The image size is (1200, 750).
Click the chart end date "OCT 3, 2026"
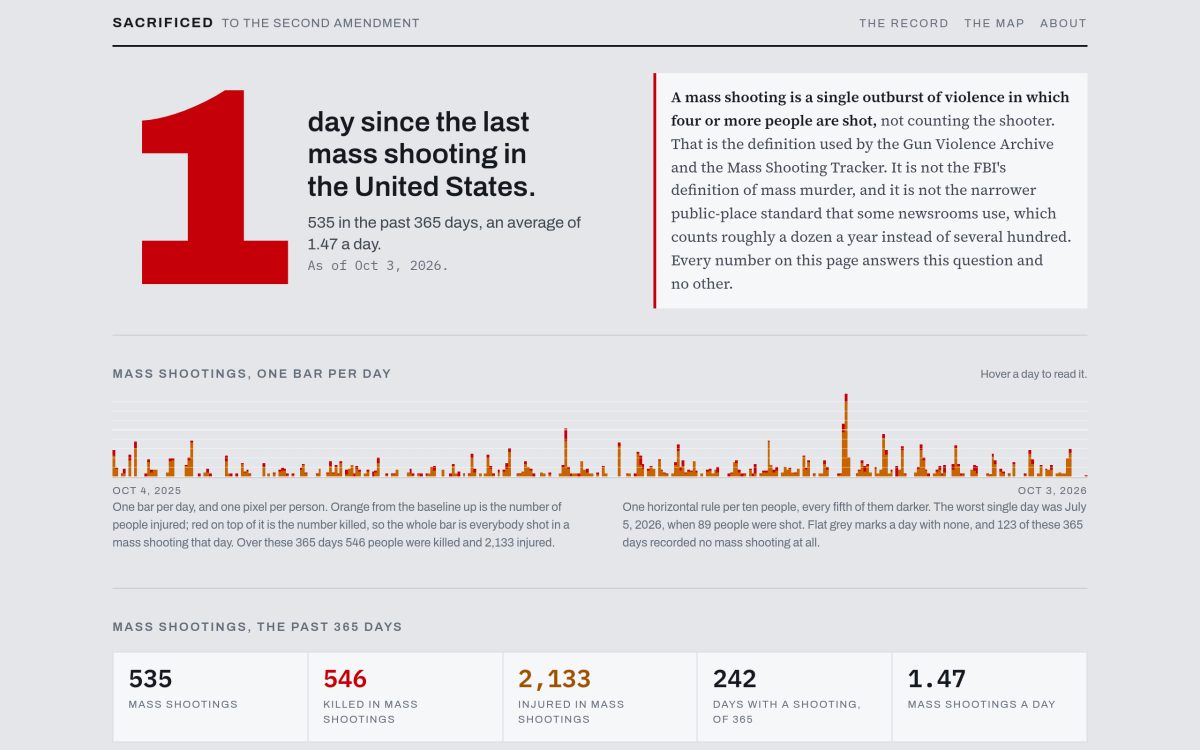[1052, 491]
